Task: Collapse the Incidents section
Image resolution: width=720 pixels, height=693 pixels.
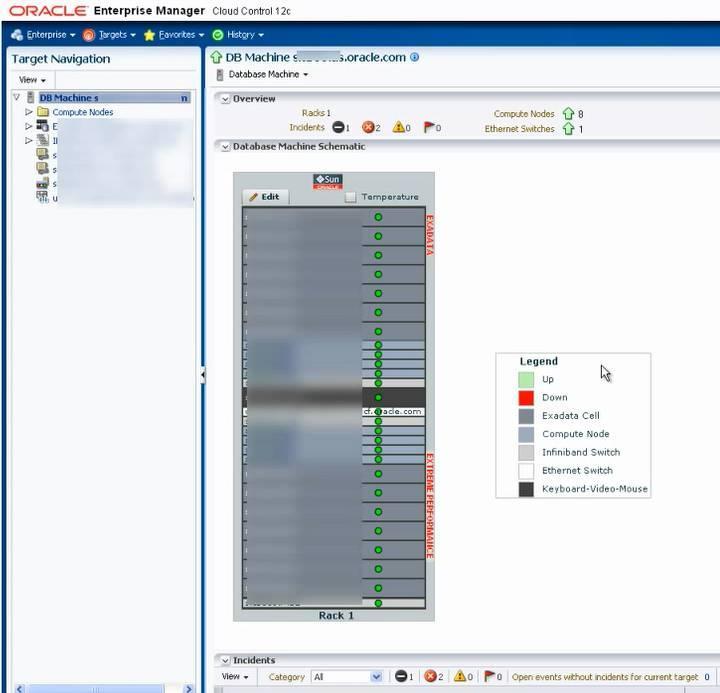Action: click(225, 660)
